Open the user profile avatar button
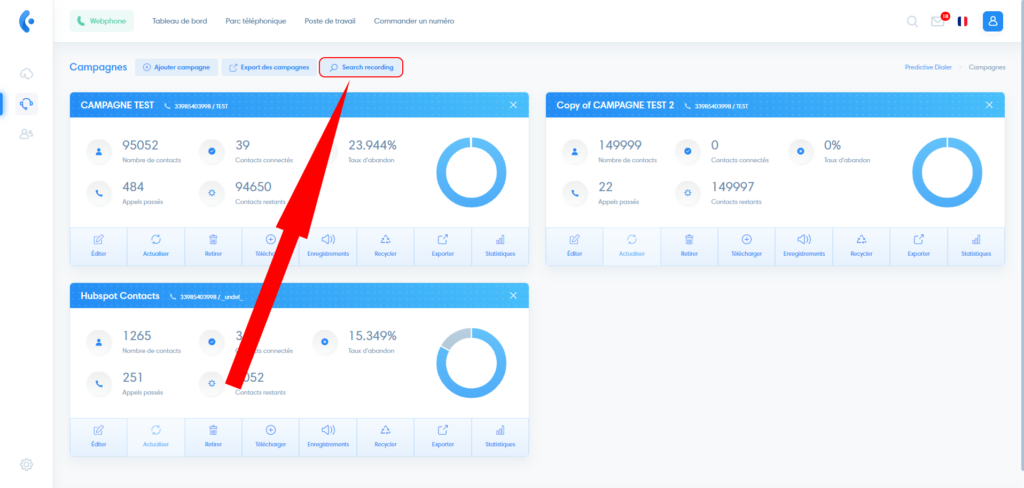 (x=992, y=21)
